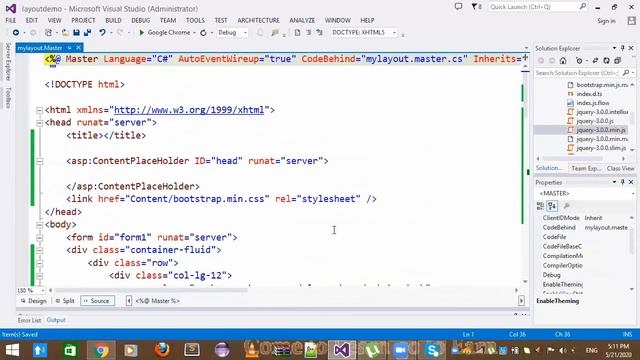Open the Team Explorer tab
The image size is (640, 360).
586,168
